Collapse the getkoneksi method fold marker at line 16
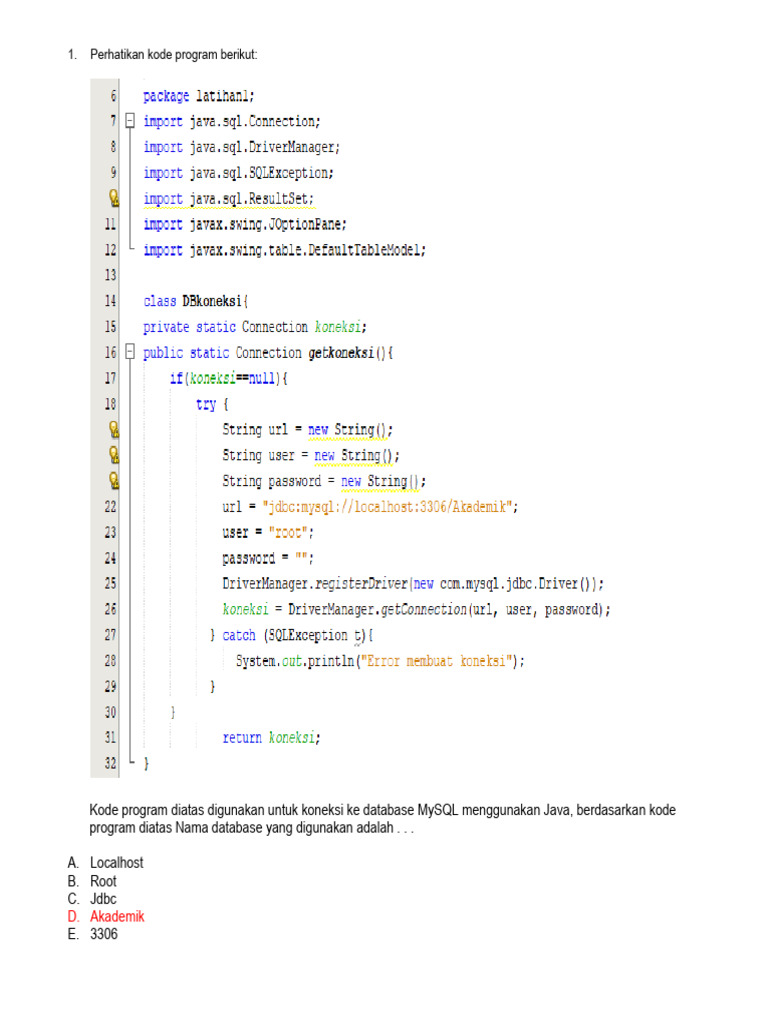Image resolution: width=768 pixels, height=1024 pixels. [x=130, y=352]
